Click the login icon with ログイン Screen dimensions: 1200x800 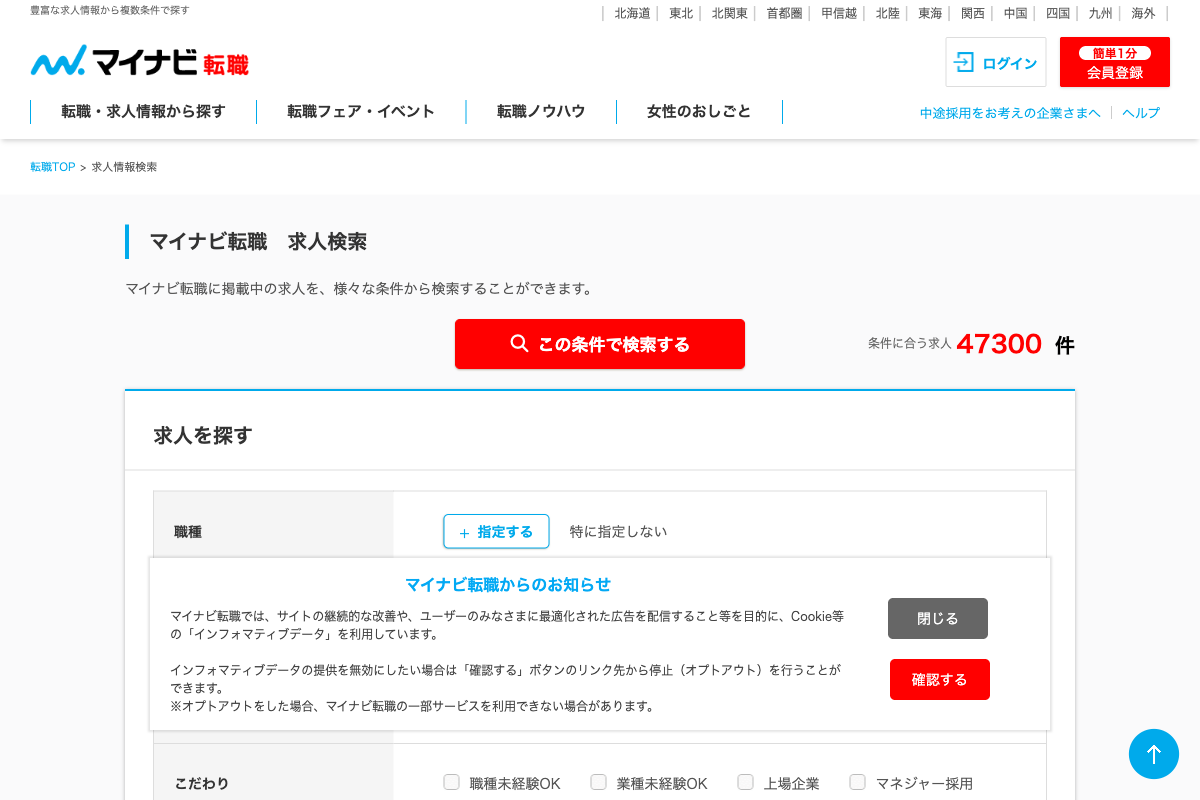995,63
